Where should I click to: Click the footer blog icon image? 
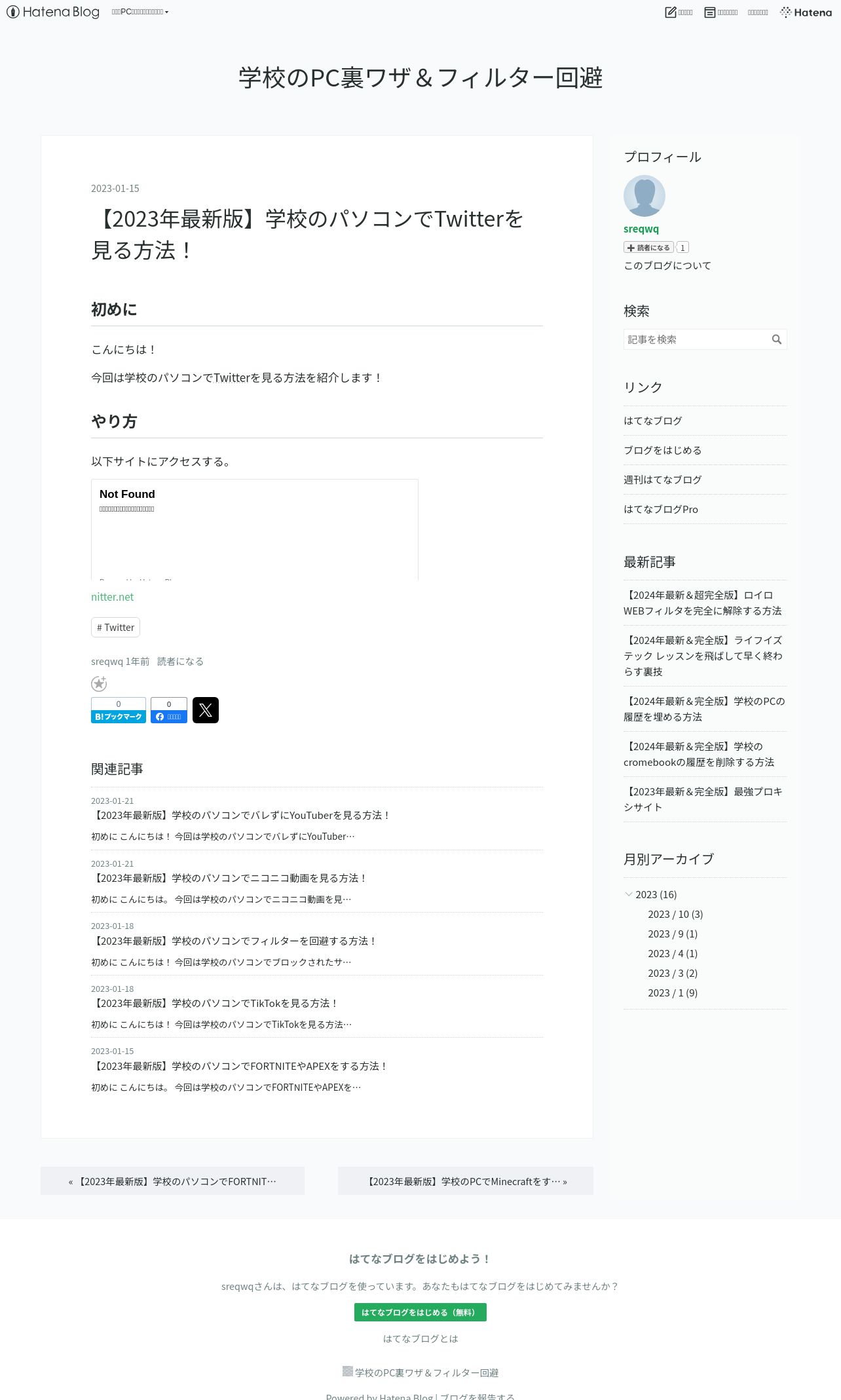click(x=348, y=1371)
